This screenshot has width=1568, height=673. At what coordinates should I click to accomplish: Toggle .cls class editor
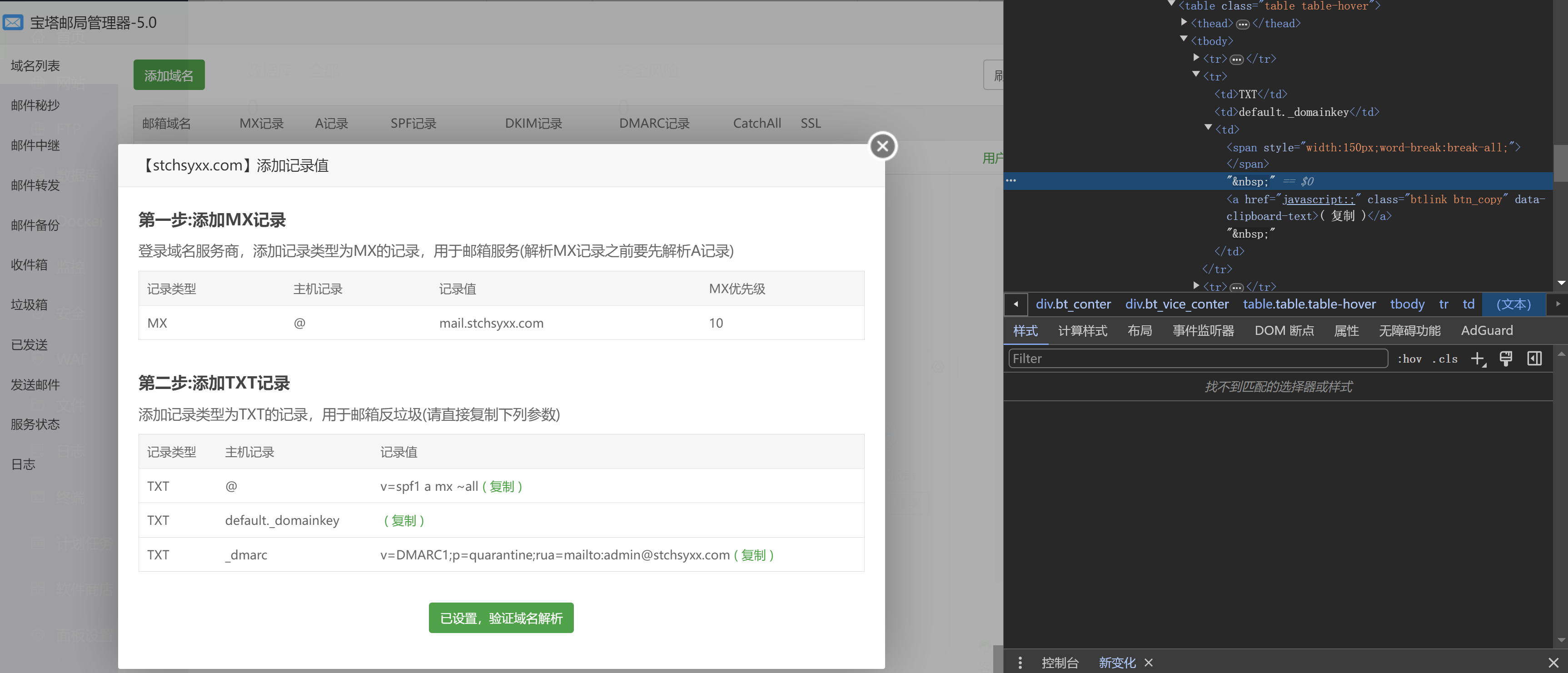[1445, 359]
